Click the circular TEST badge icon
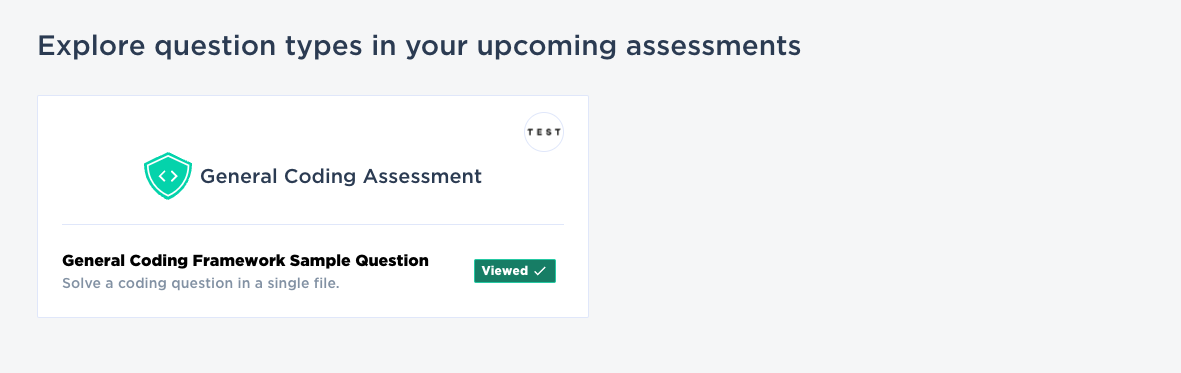Viewport: 1181px width, 373px height. click(544, 132)
